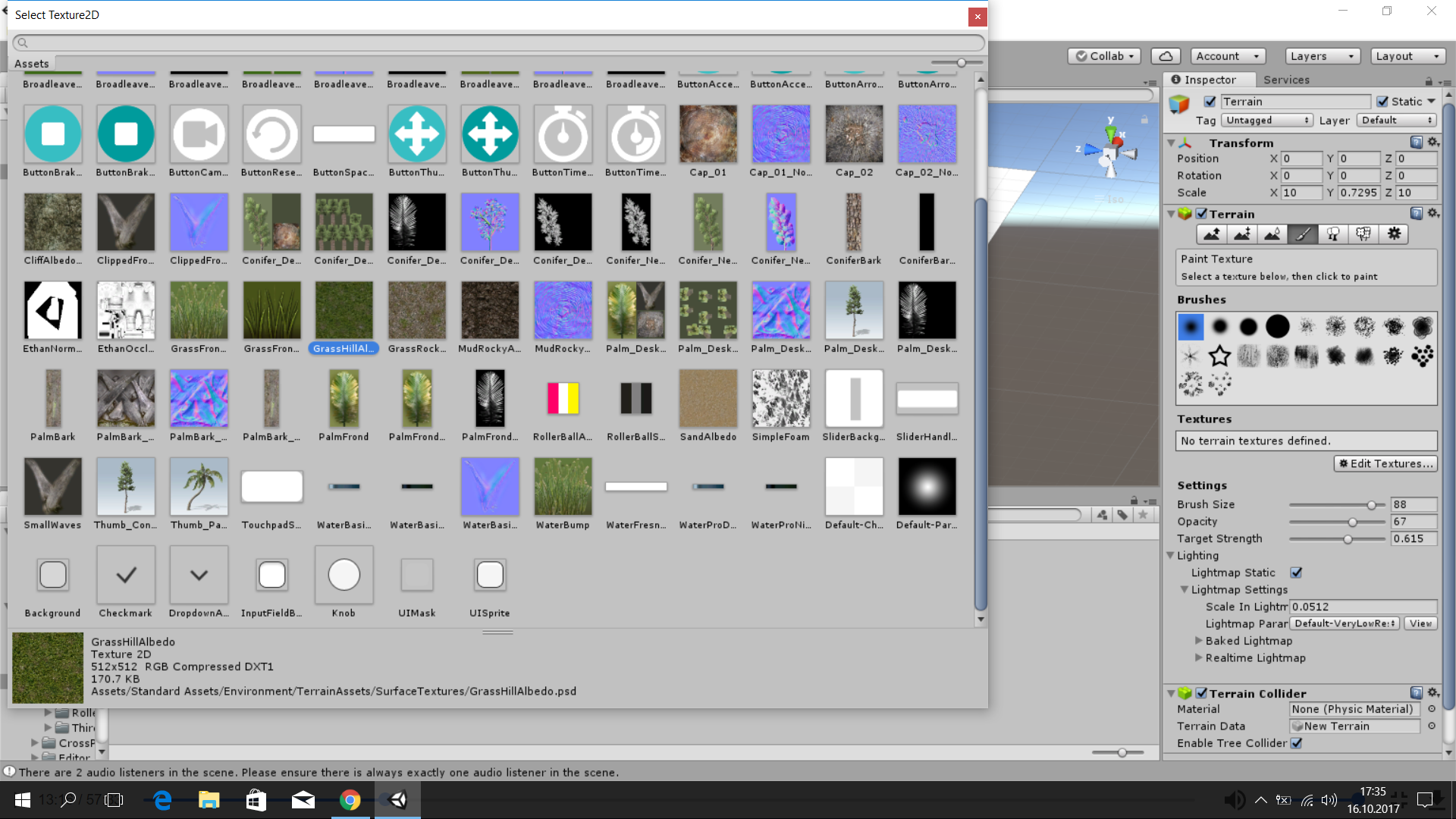Click the cloud services icon button
The height and width of the screenshot is (819, 1456).
tap(1166, 56)
